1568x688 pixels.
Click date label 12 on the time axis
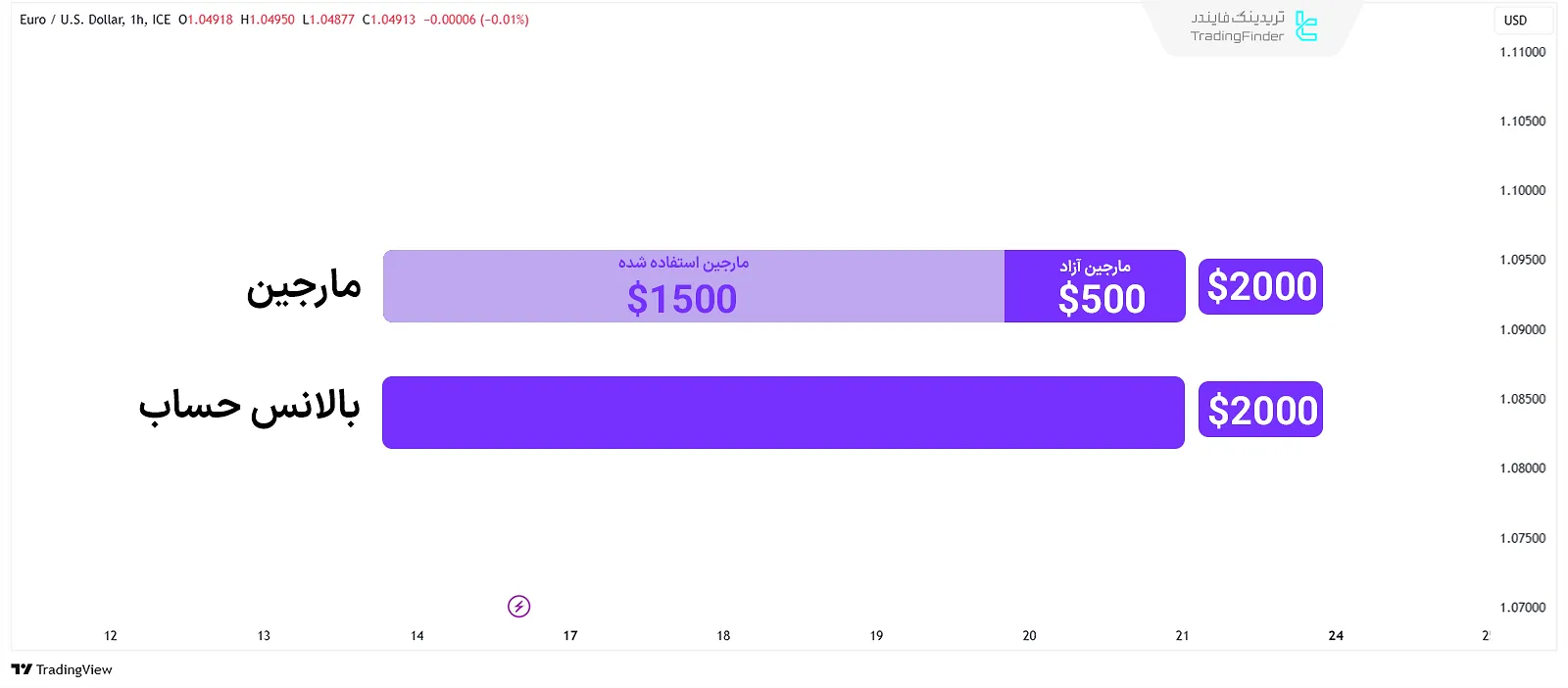click(x=111, y=636)
